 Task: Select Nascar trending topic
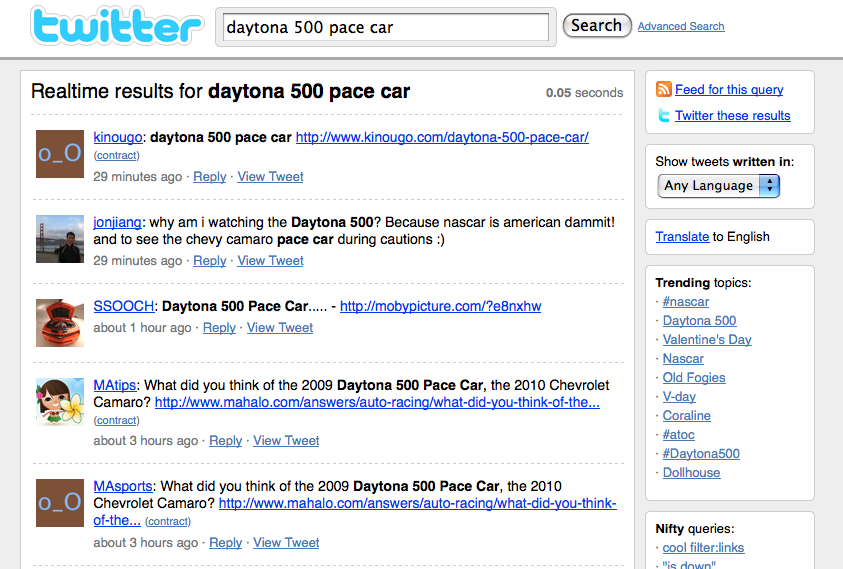click(683, 359)
